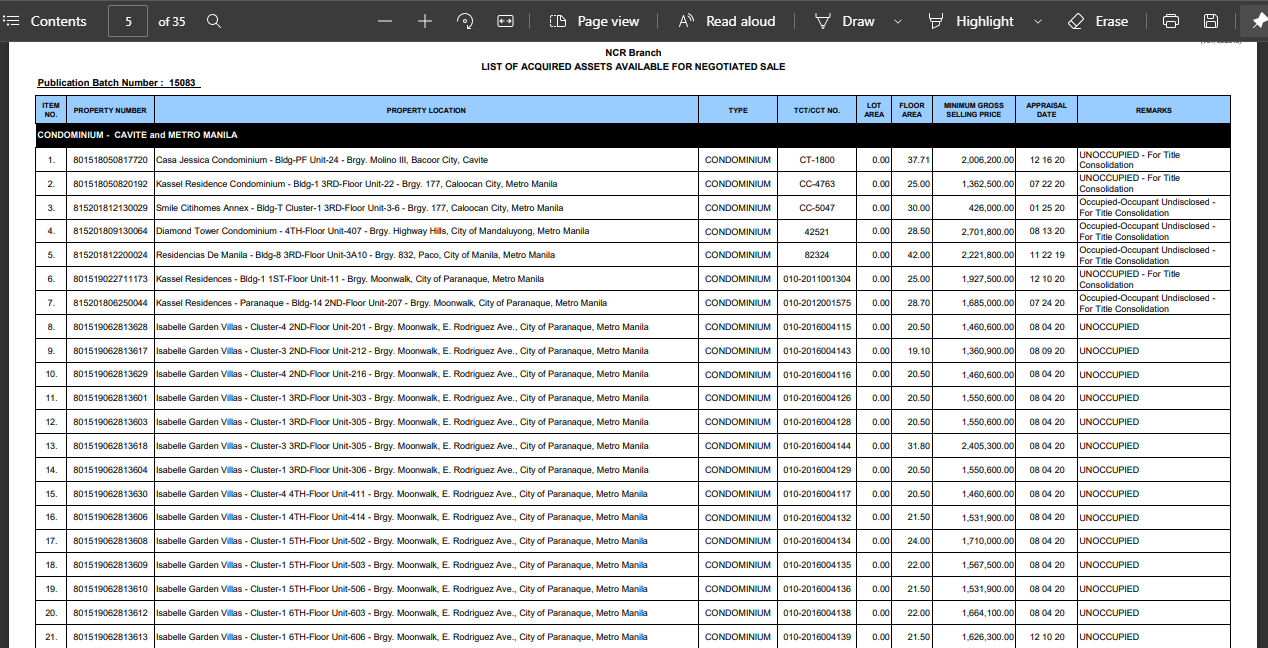Click selling price 2,221,800.00
The image size is (1268, 648).
tap(987, 255)
